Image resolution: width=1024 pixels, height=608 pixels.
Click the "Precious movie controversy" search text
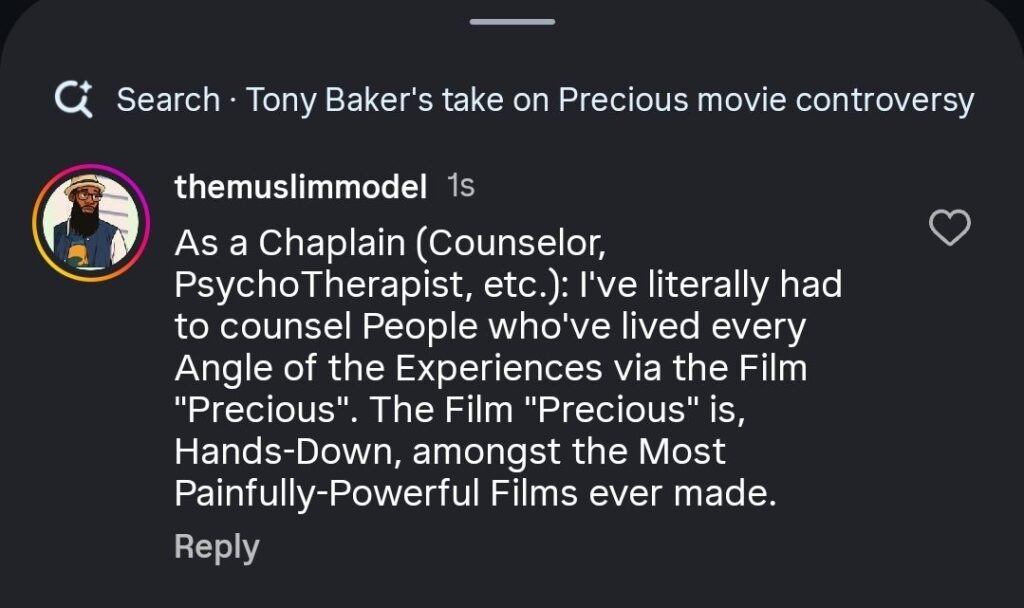765,100
